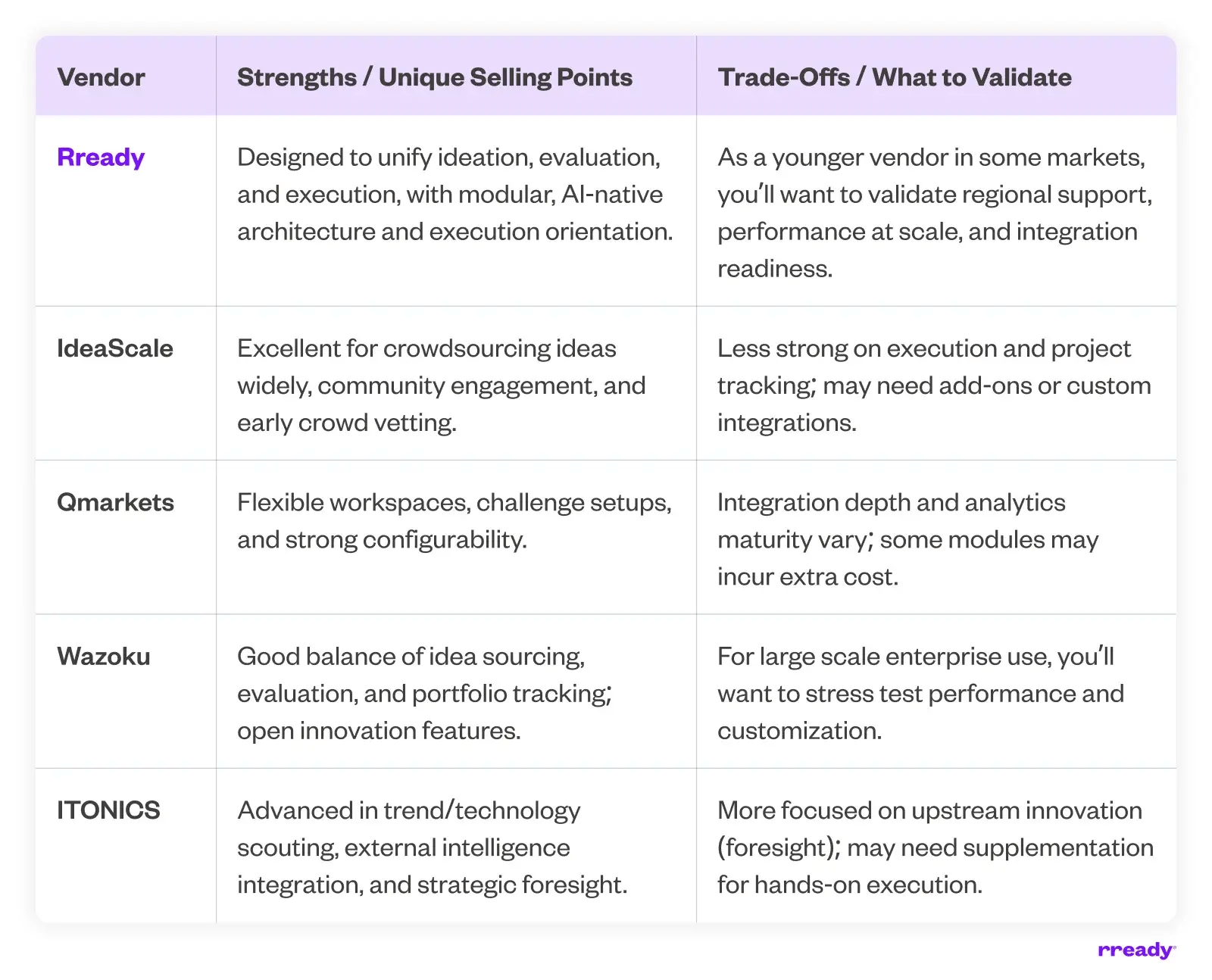The width and height of the screenshot is (1212, 980).
Task: Click IdeaScale's crowdsourcing strengths text
Action: point(441,385)
